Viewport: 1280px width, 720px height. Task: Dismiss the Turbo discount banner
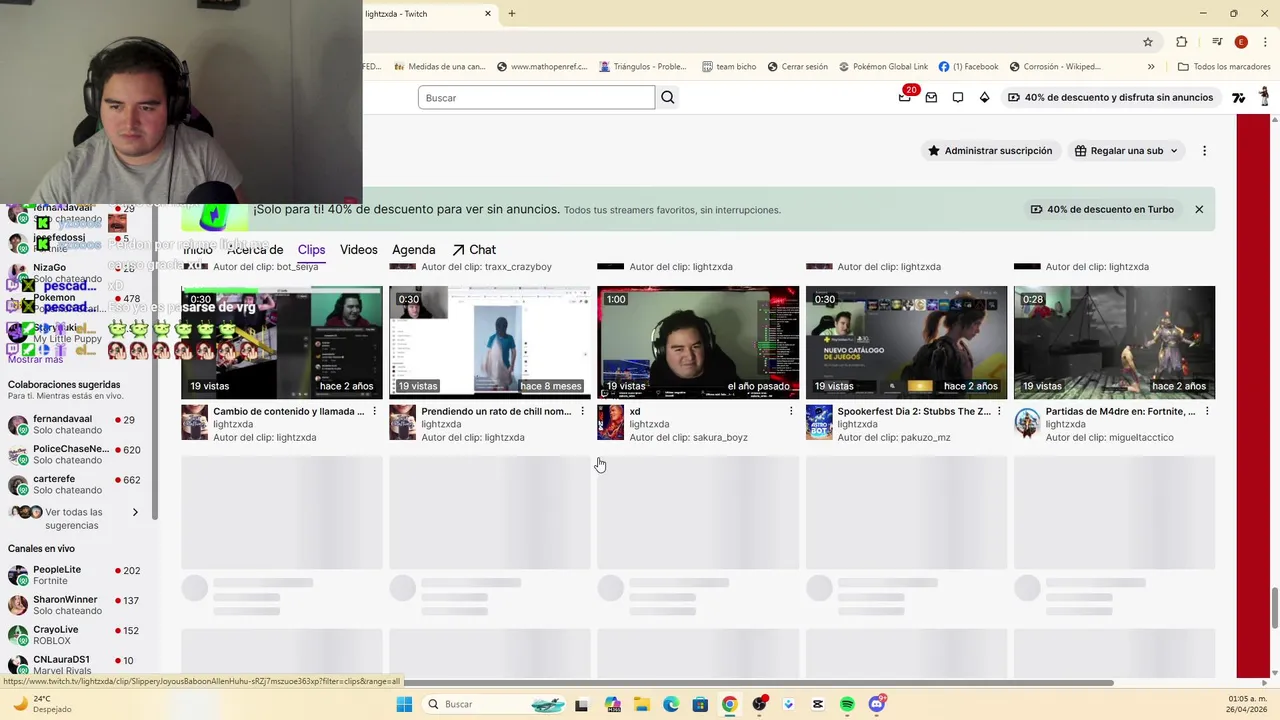pyautogui.click(x=1199, y=209)
